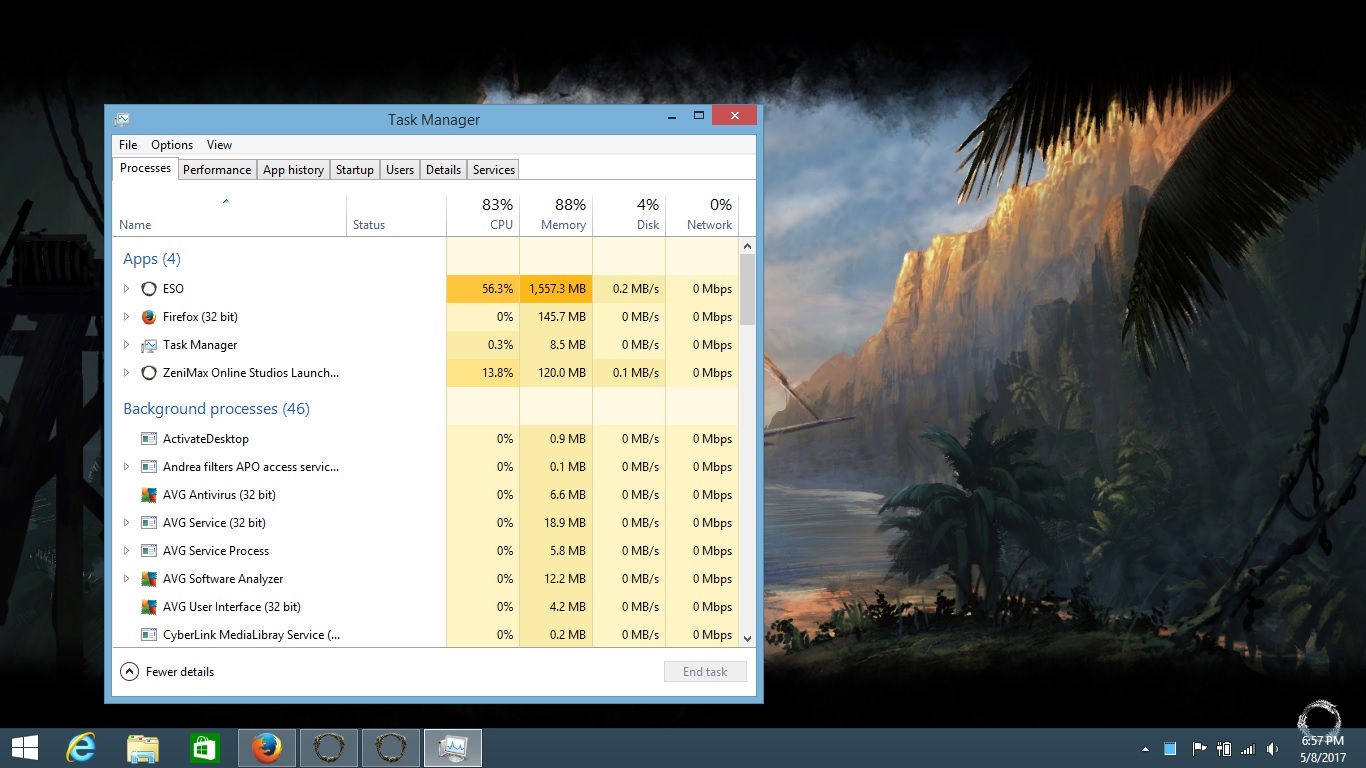Click the AVG Antivirus shield icon

[148, 494]
